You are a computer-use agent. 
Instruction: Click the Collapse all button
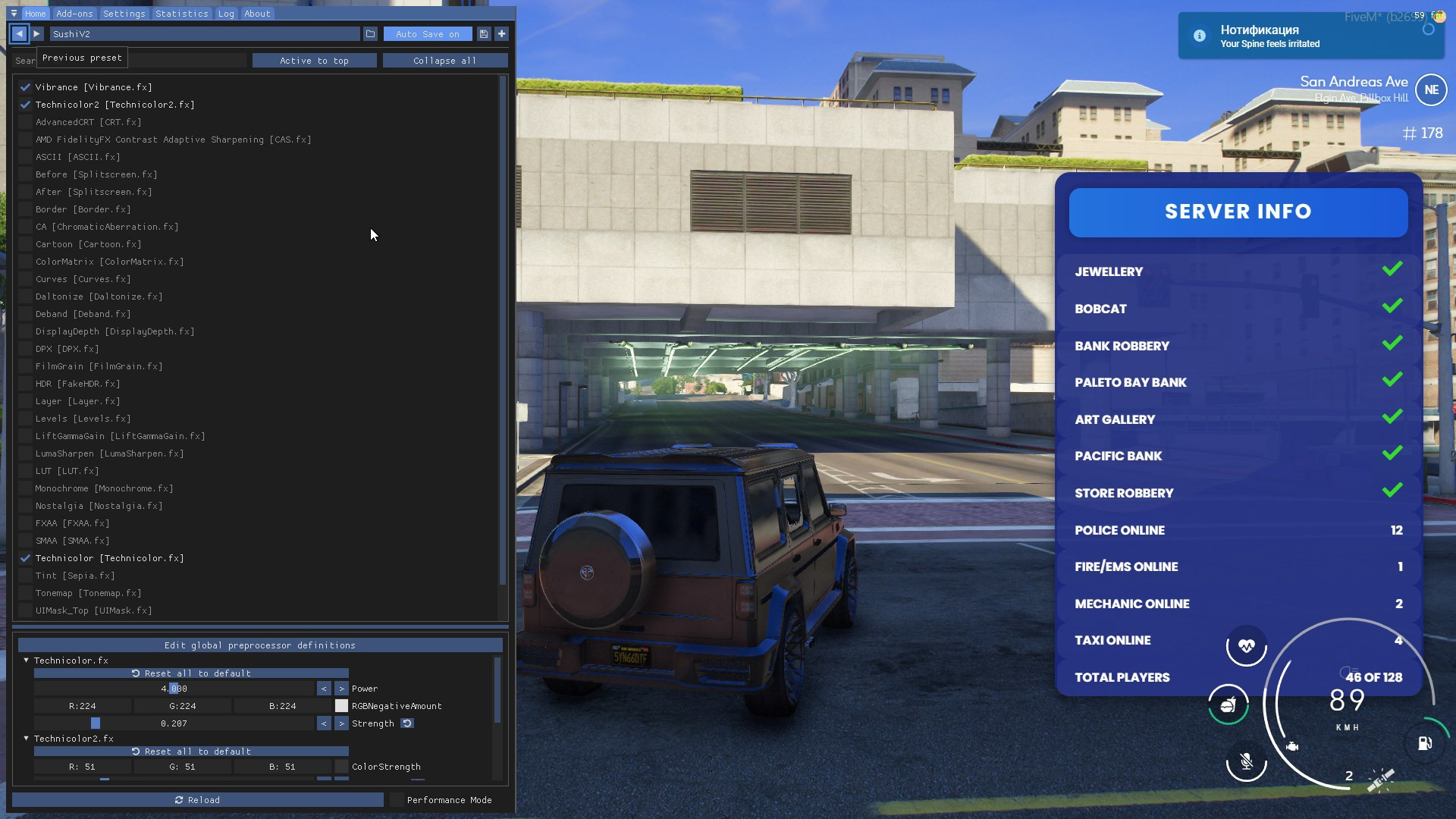click(445, 61)
